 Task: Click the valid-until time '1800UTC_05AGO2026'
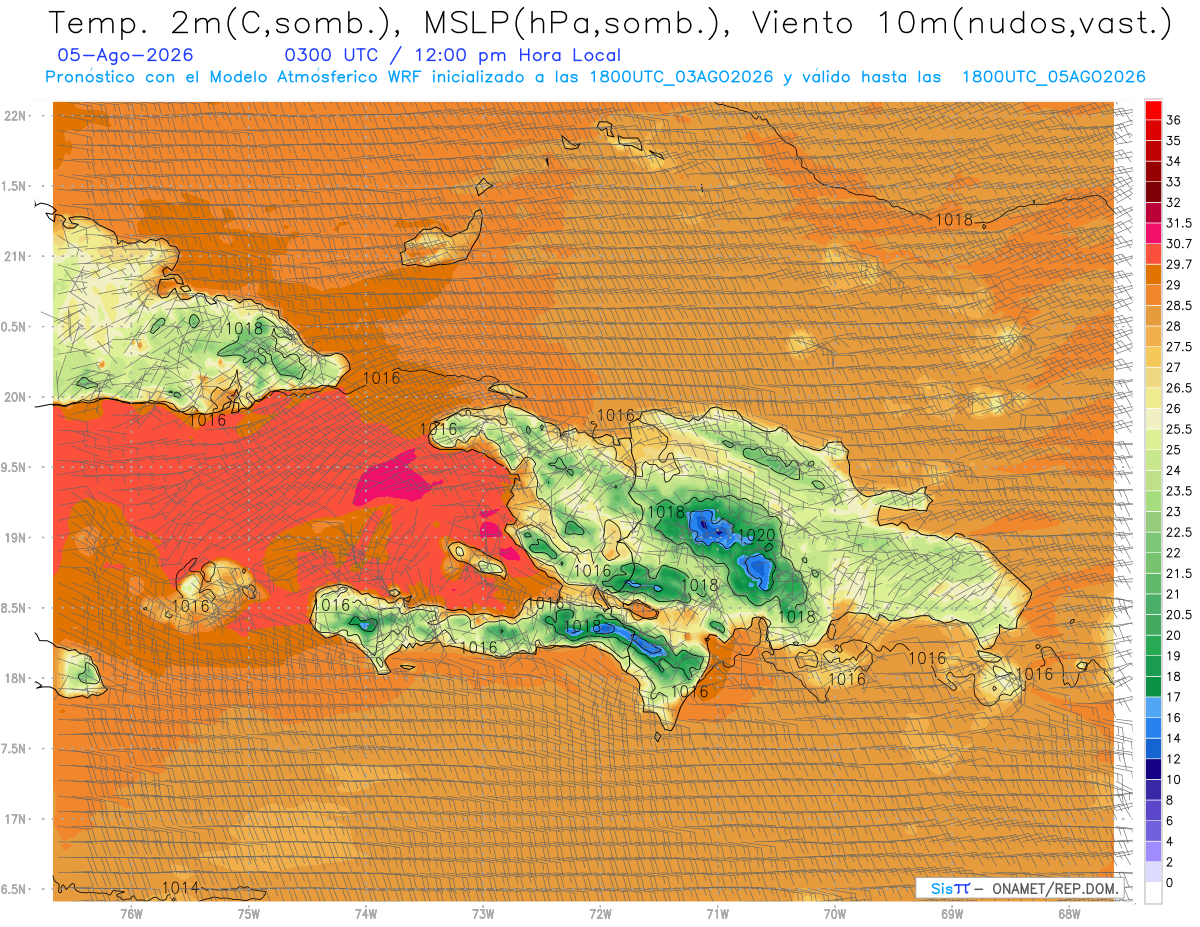[x=1053, y=77]
